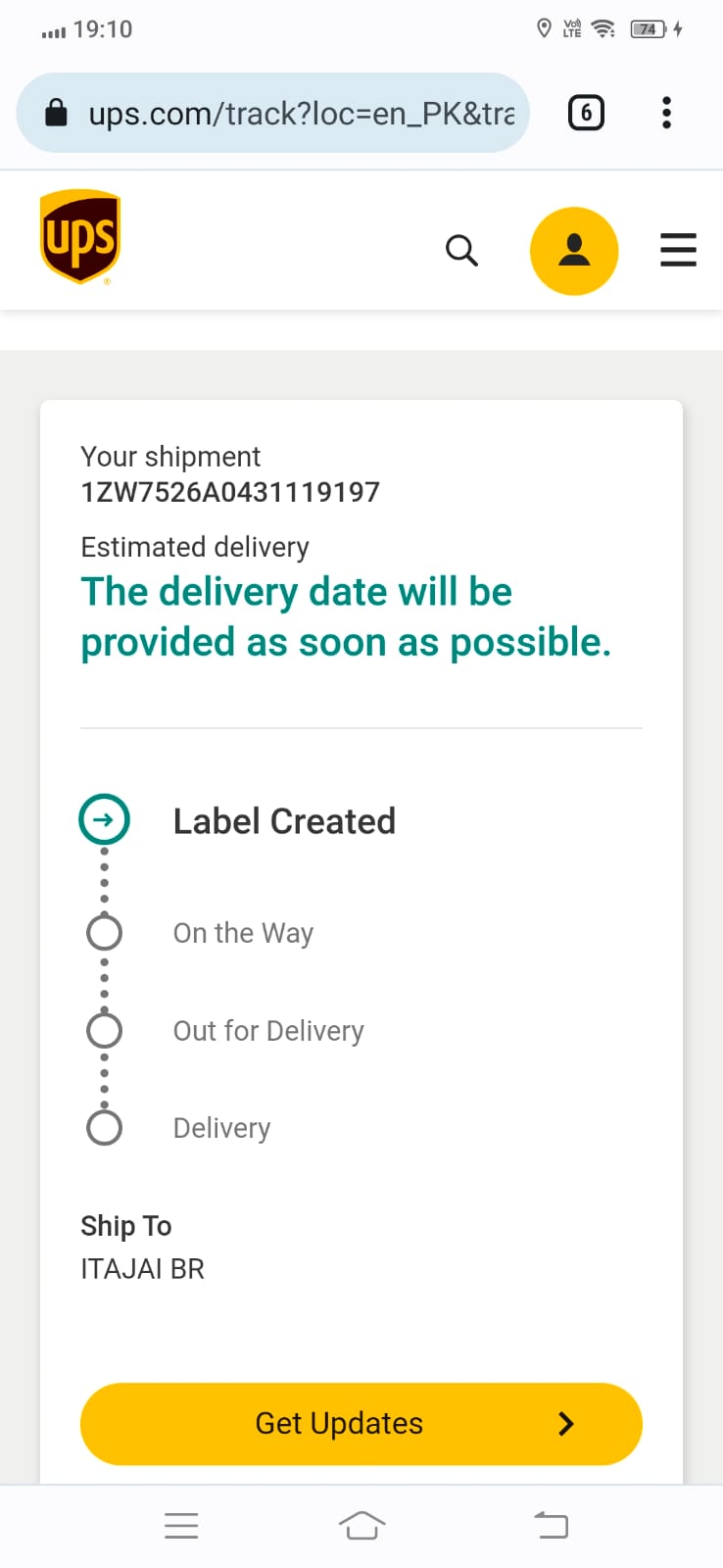
Task: Select the Out for Delivery step circle
Action: [x=104, y=1031]
